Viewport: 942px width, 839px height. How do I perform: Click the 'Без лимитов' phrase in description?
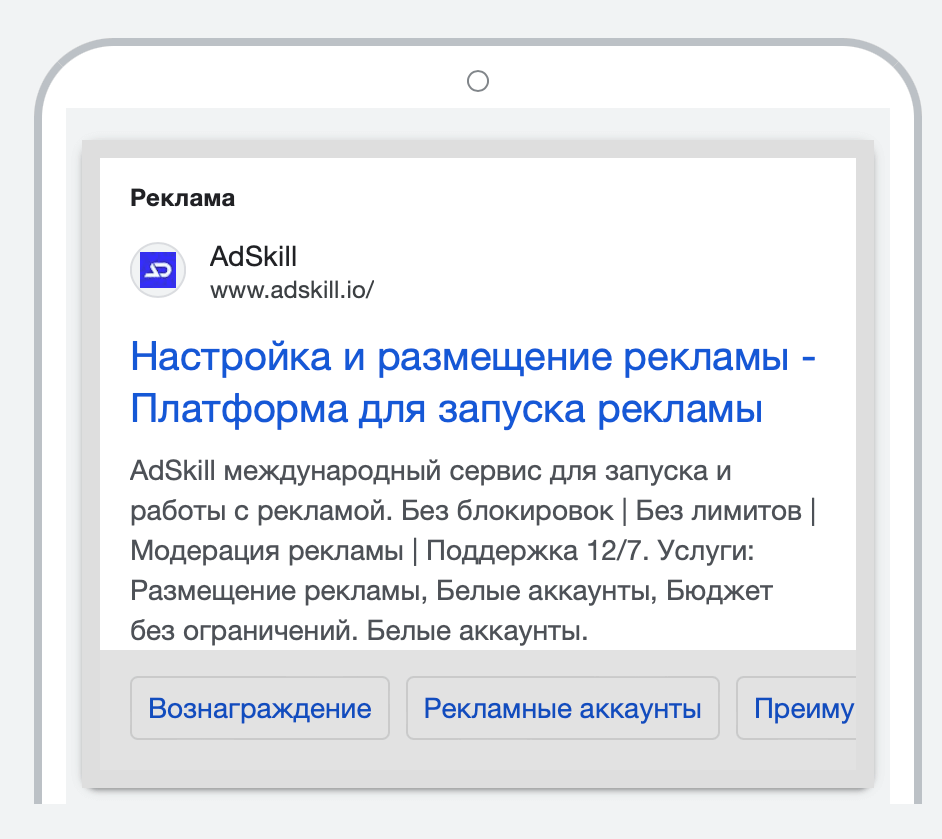click(719, 511)
